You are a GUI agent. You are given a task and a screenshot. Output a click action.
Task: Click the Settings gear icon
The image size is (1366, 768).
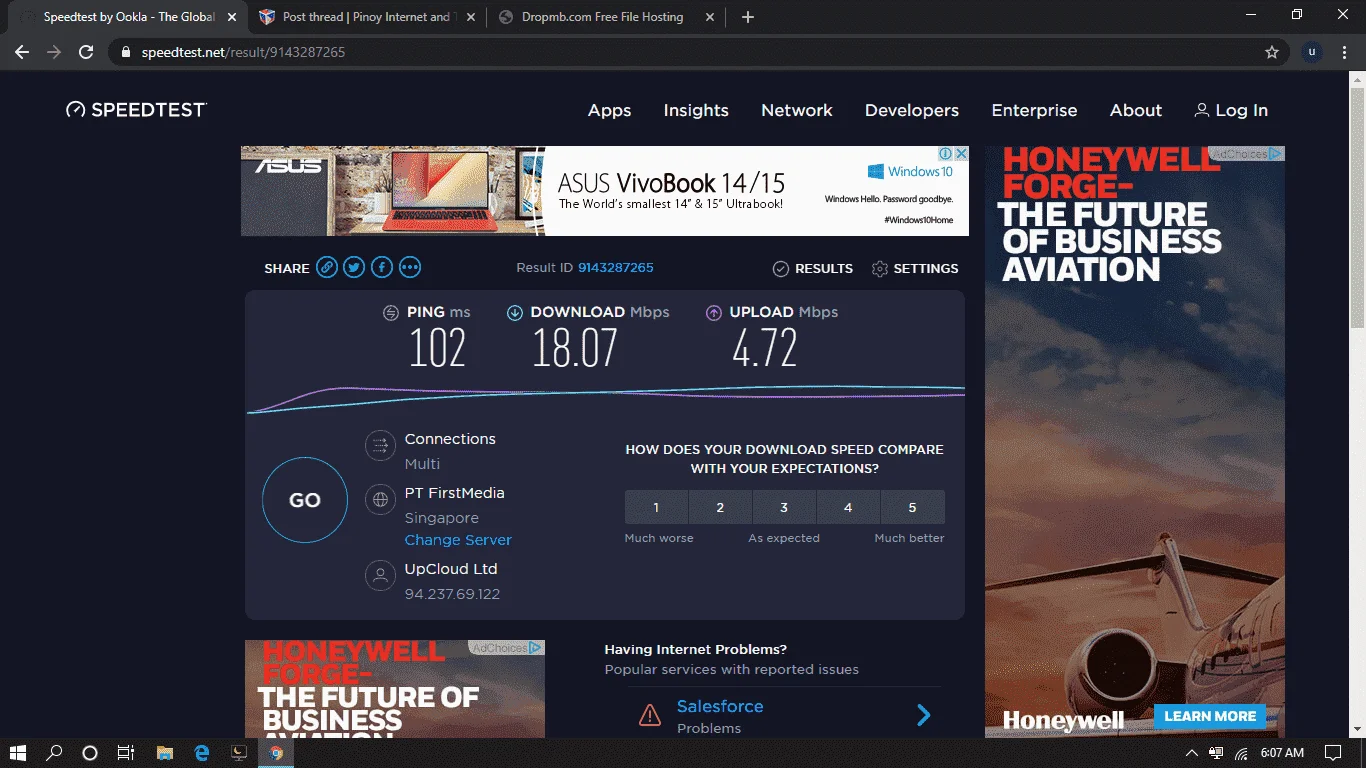880,269
